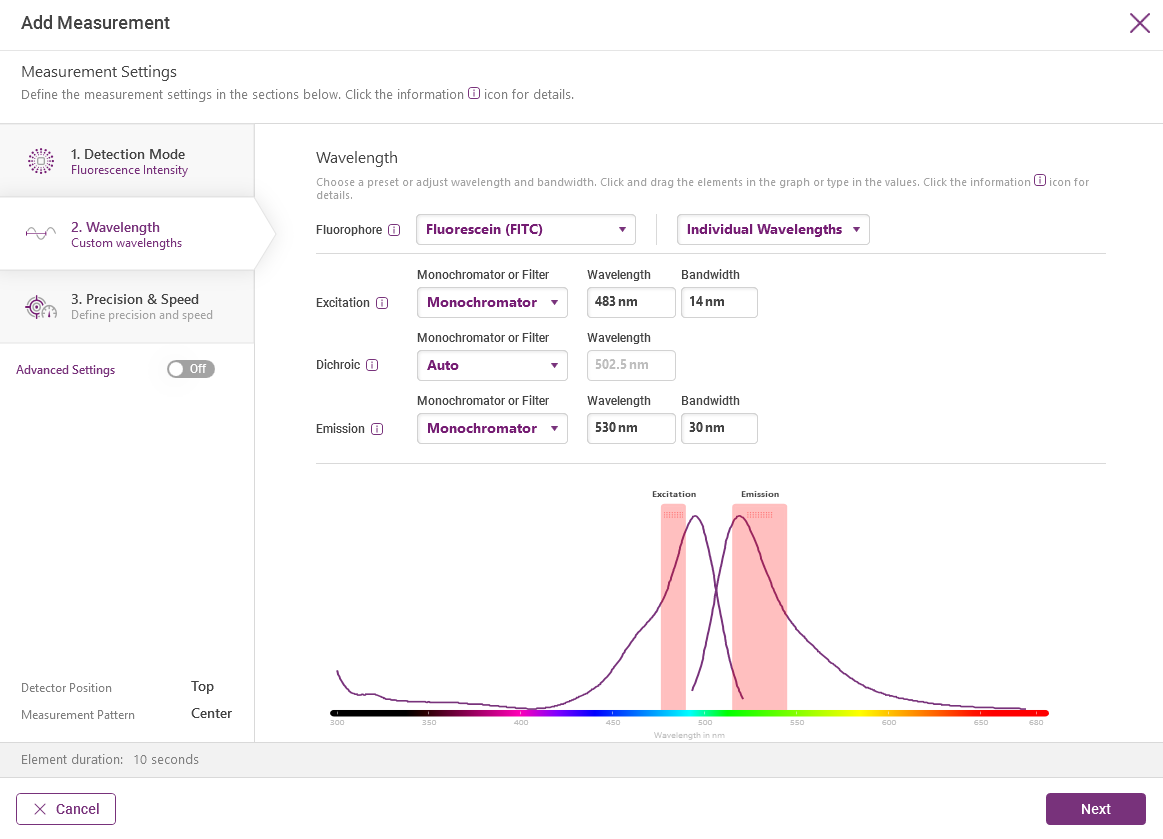Click the Define precision and speed subtitle
The image size is (1163, 839).
click(x=142, y=315)
